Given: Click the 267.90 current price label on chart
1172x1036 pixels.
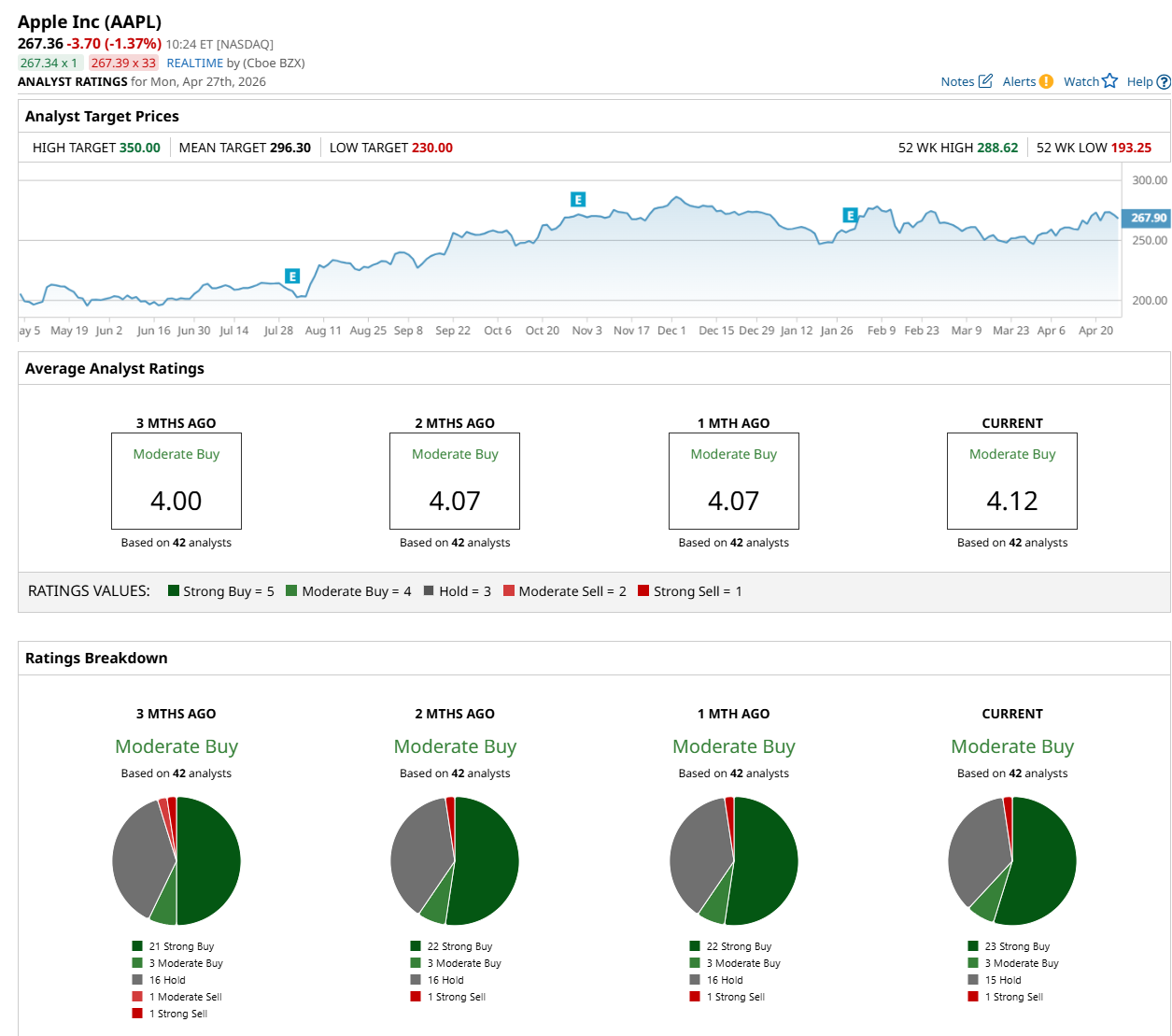Looking at the screenshot, I should click(x=1148, y=218).
